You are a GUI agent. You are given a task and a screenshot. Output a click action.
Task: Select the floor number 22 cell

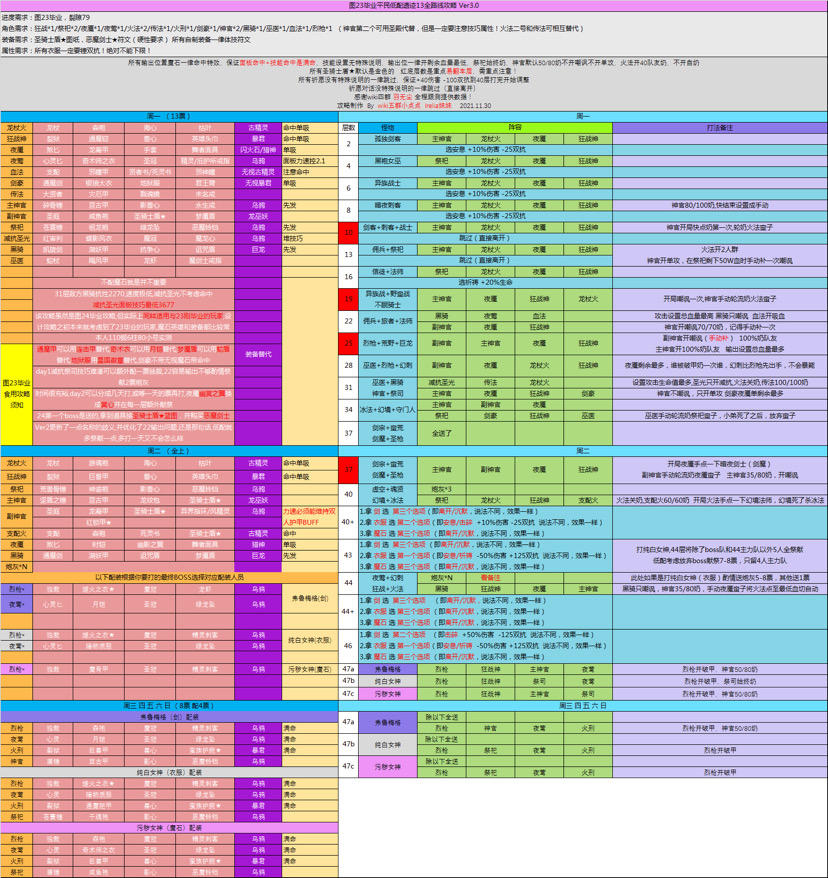point(348,321)
